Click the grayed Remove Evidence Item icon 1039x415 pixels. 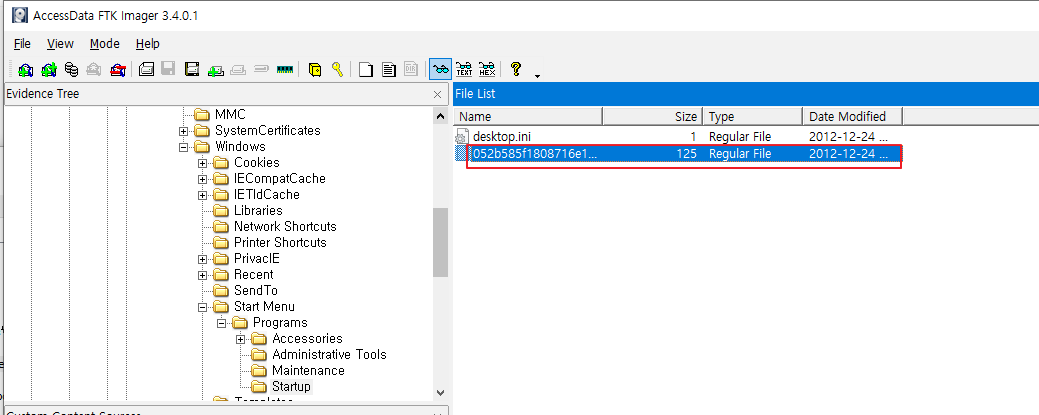[x=94, y=69]
